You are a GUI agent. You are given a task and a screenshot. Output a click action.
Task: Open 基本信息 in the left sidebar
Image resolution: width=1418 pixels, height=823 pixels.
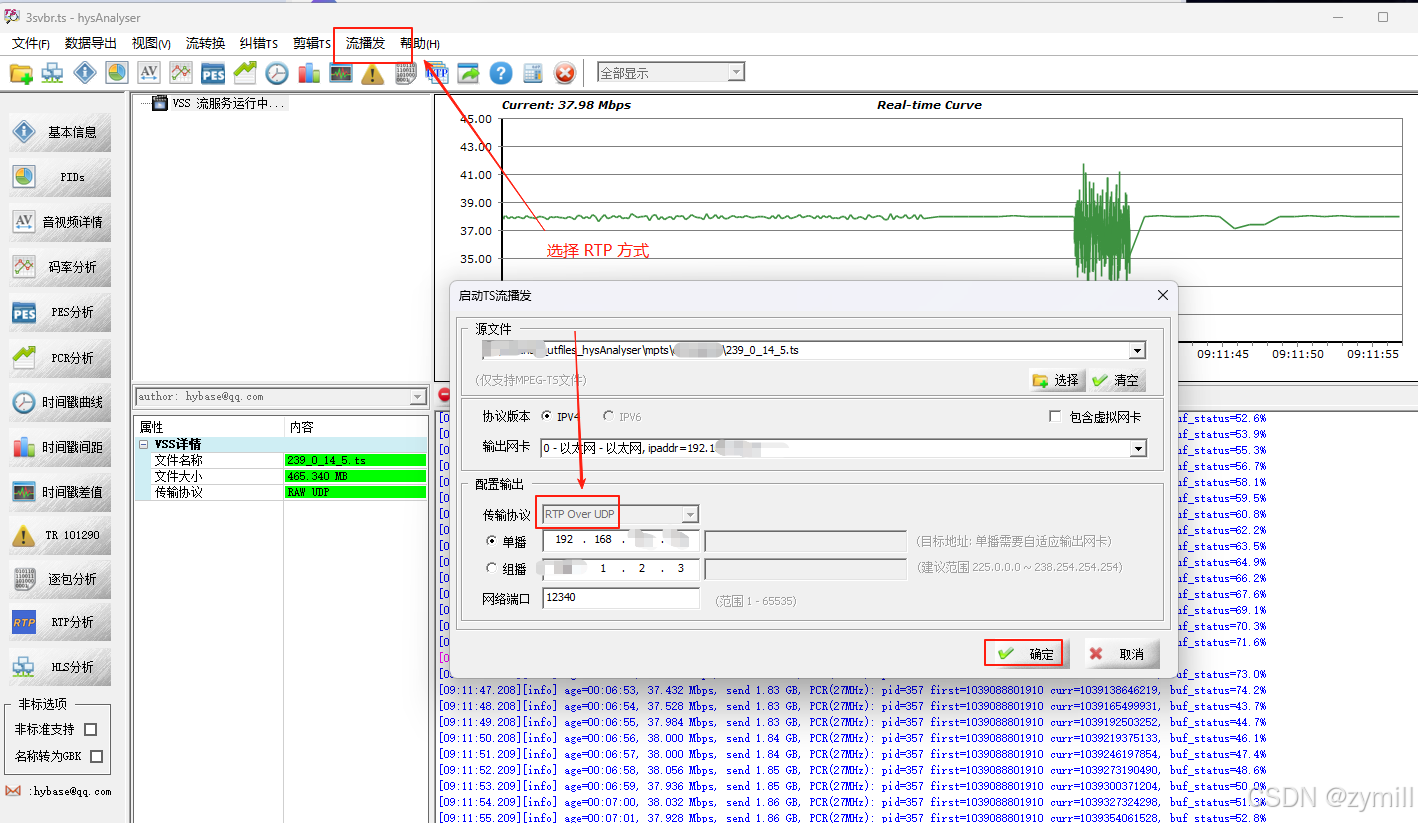[60, 132]
